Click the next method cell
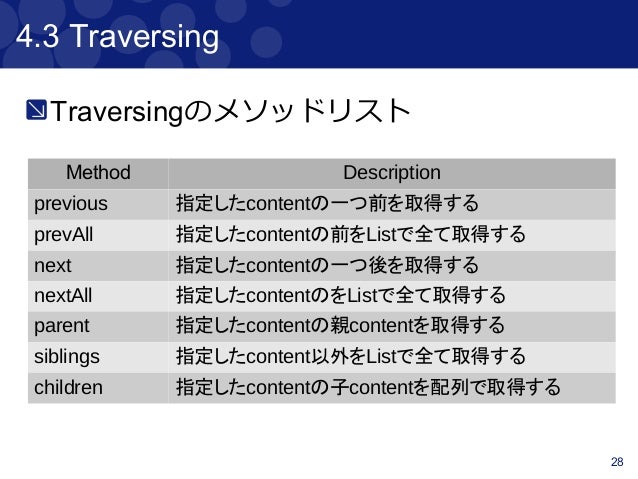This screenshot has width=638, height=479. tap(98, 266)
